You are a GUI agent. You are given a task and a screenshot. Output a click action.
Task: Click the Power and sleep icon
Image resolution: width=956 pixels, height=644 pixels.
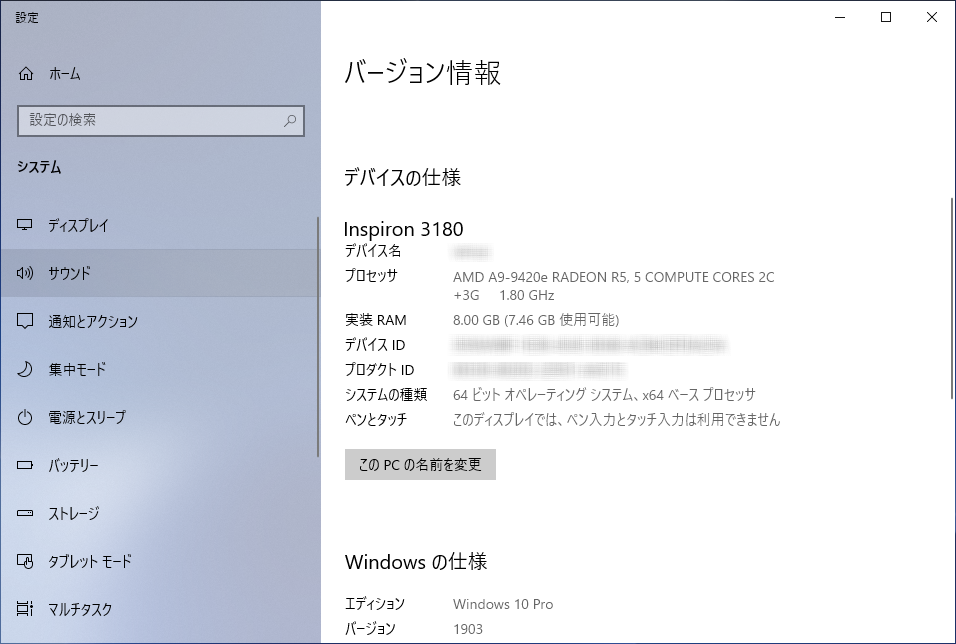[25, 417]
